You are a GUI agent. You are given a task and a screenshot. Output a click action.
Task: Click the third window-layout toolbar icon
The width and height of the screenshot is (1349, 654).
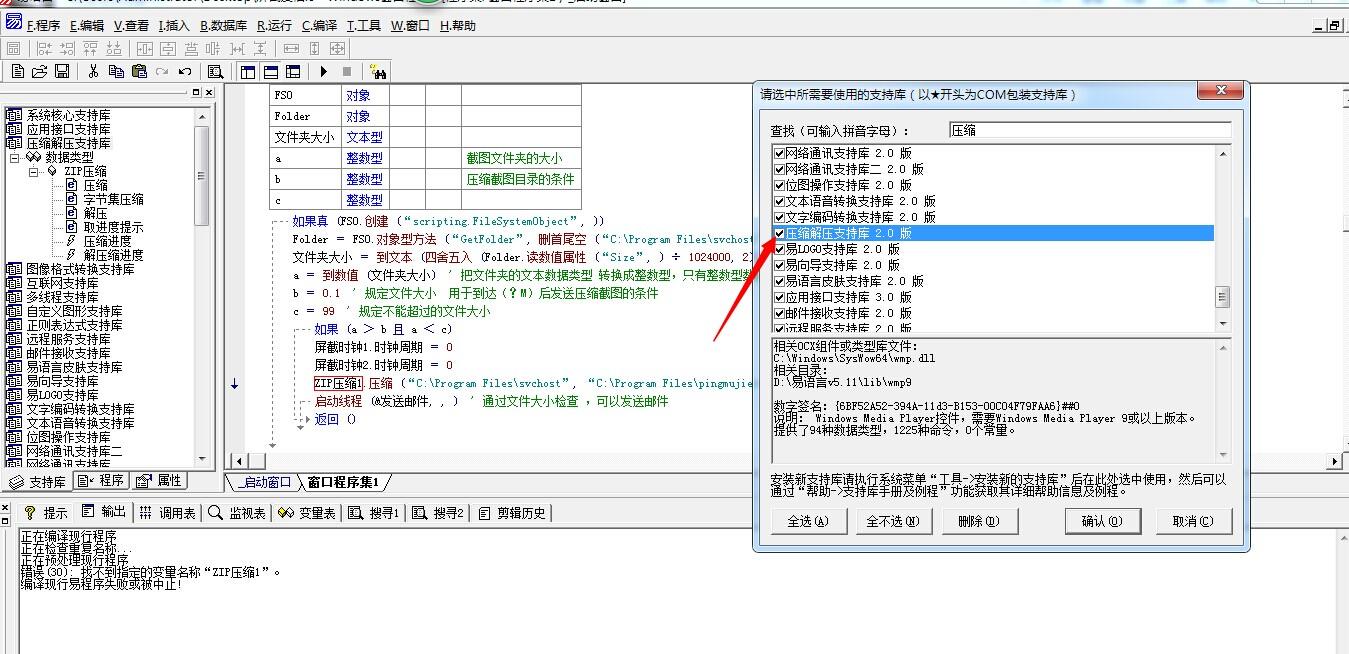293,71
